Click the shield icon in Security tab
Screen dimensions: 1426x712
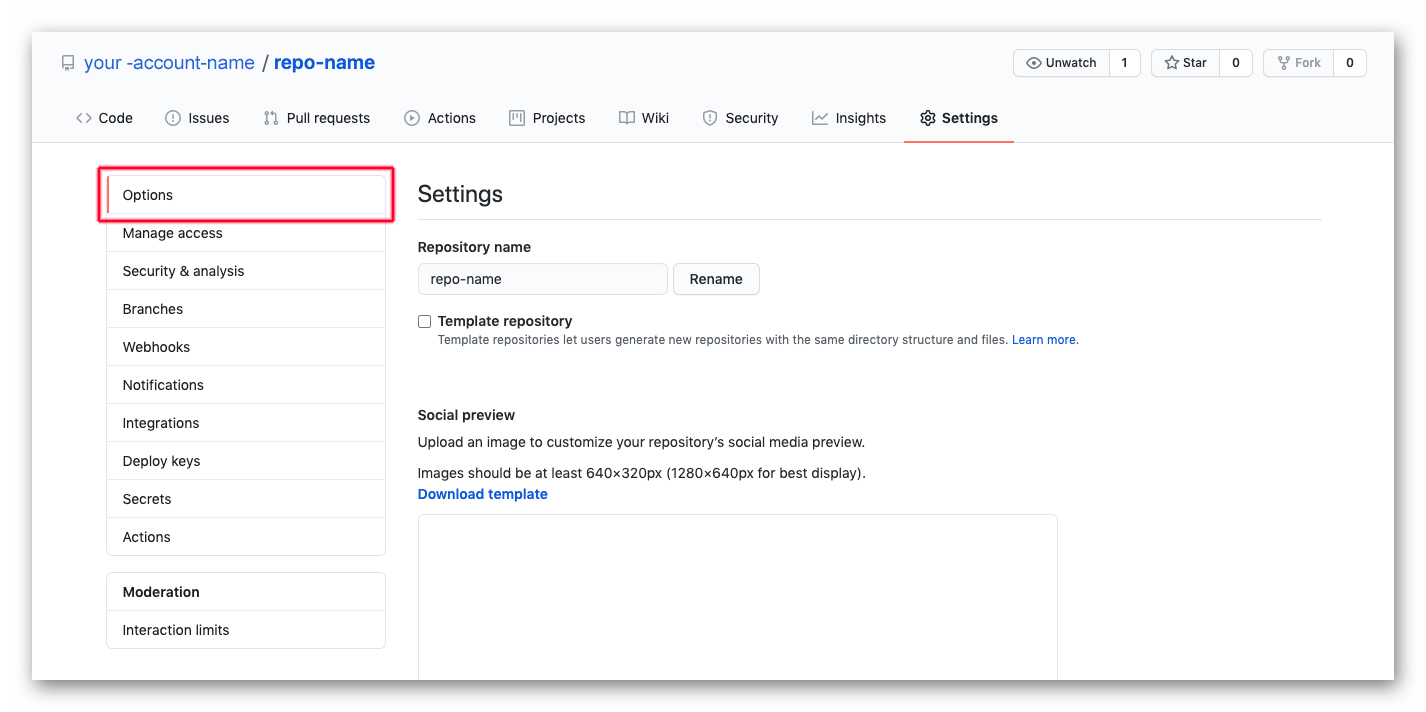pyautogui.click(x=710, y=118)
